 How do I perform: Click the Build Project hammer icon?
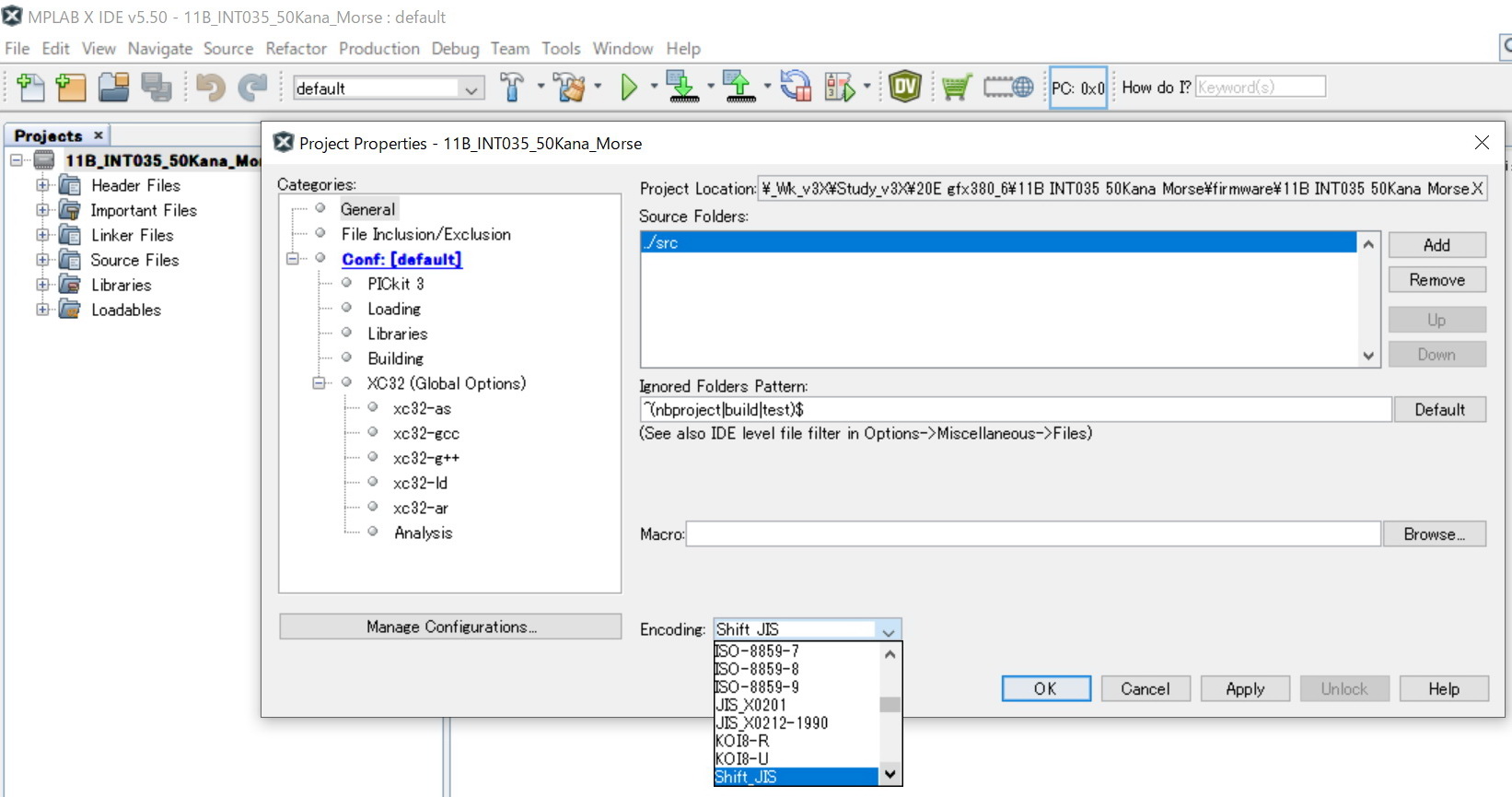pyautogui.click(x=513, y=88)
